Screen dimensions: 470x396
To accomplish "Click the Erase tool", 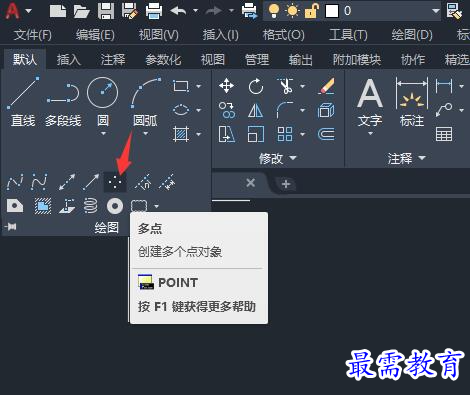I will click(326, 86).
